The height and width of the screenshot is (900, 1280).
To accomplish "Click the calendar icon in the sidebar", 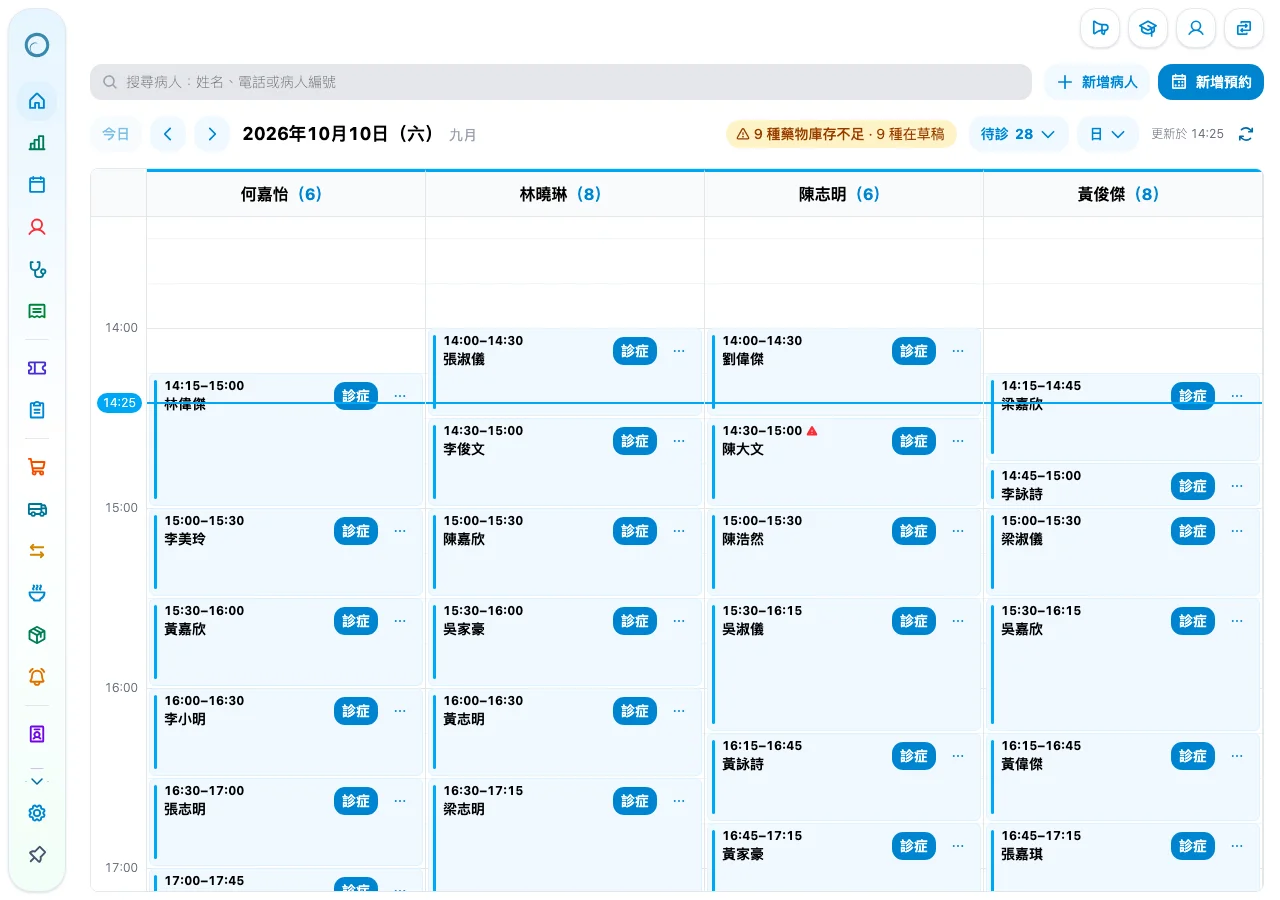I will 37,185.
